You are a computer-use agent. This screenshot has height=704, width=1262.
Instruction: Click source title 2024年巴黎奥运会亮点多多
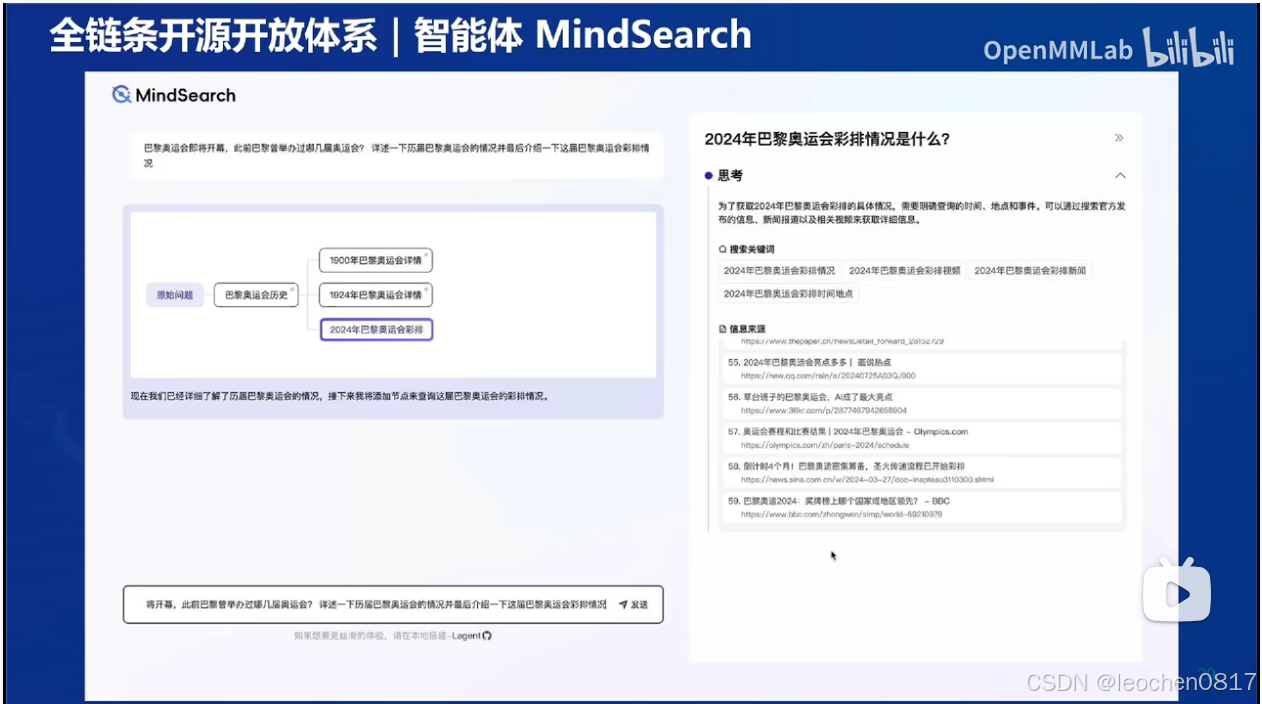(x=817, y=362)
